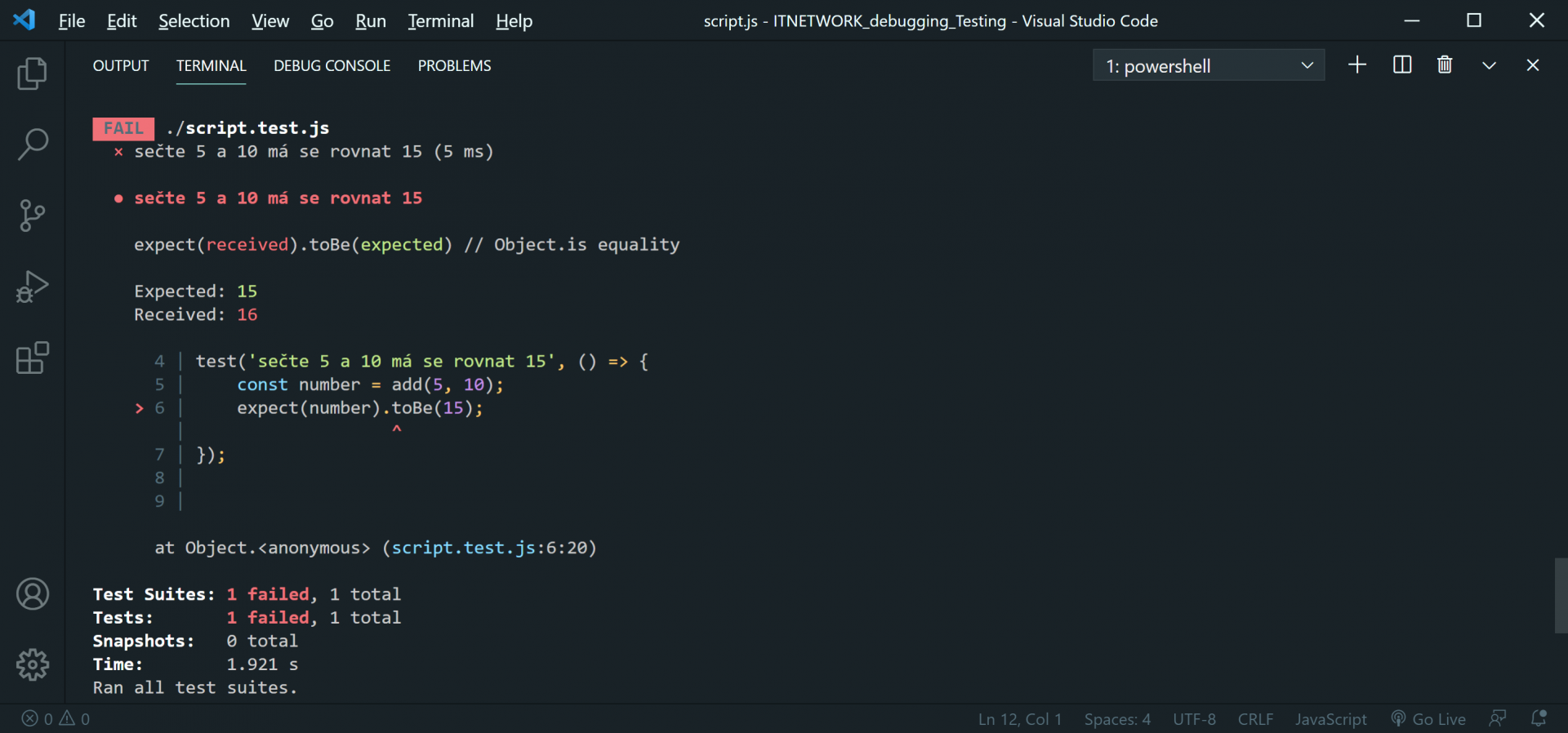
Task: Open the Run menu
Action: [x=371, y=20]
